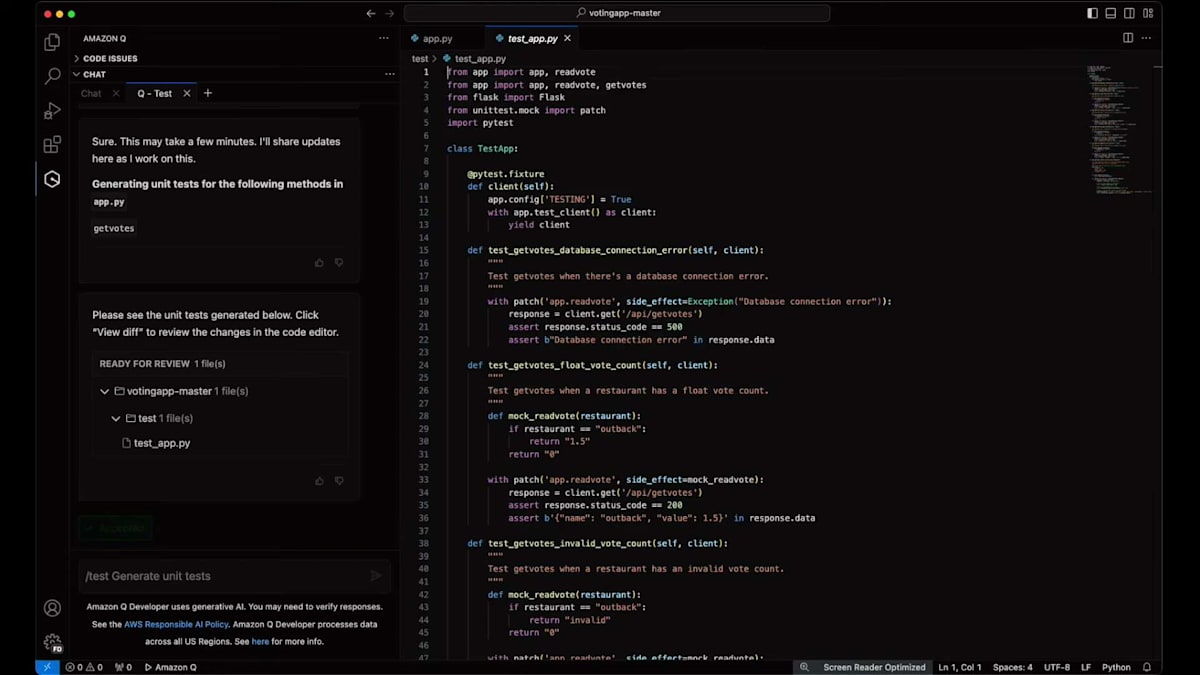Open Customize Layout control
Image resolution: width=1200 pixels, height=675 pixels.
(x=1149, y=13)
